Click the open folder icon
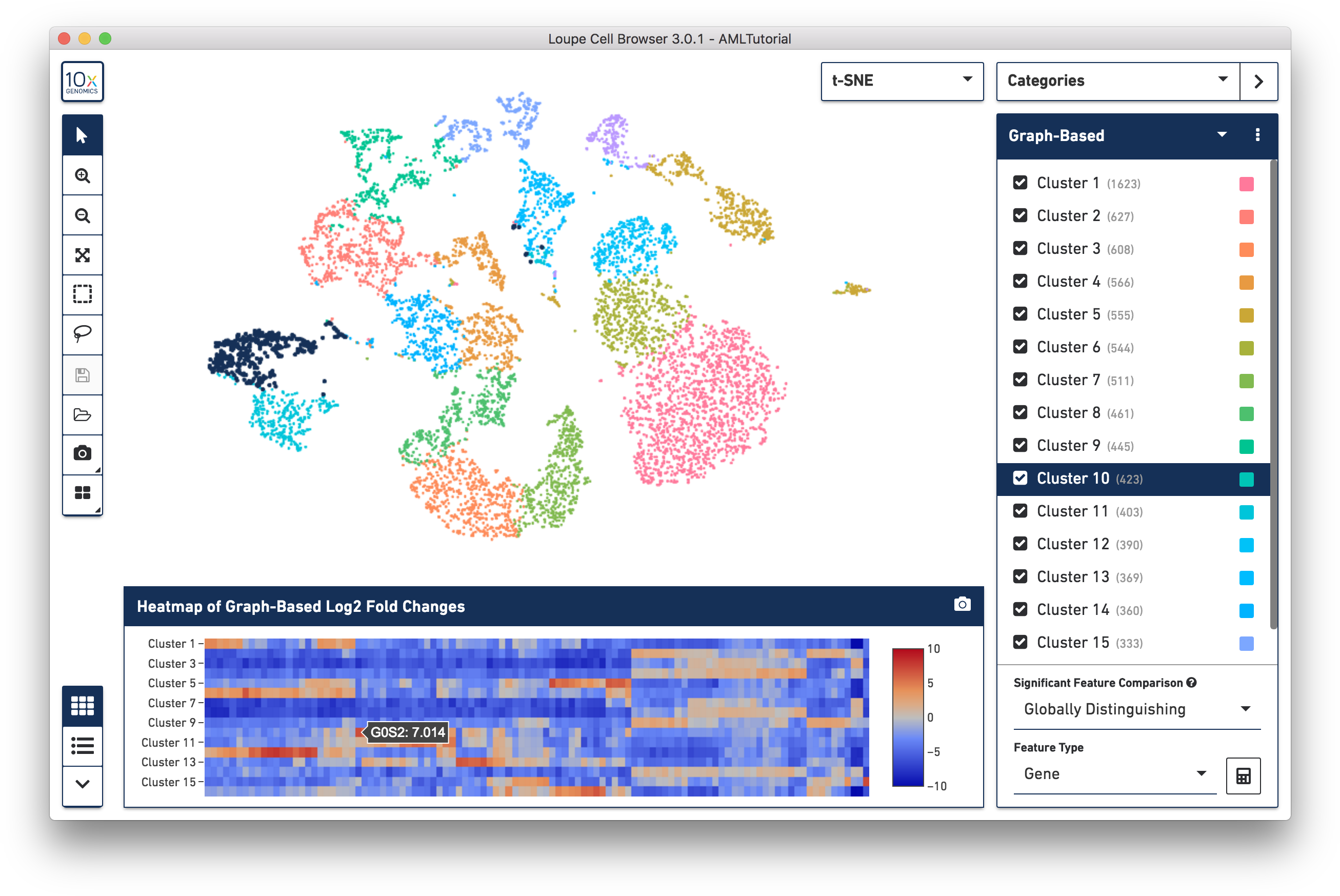Viewport: 1340px width, 896px height. [x=82, y=414]
